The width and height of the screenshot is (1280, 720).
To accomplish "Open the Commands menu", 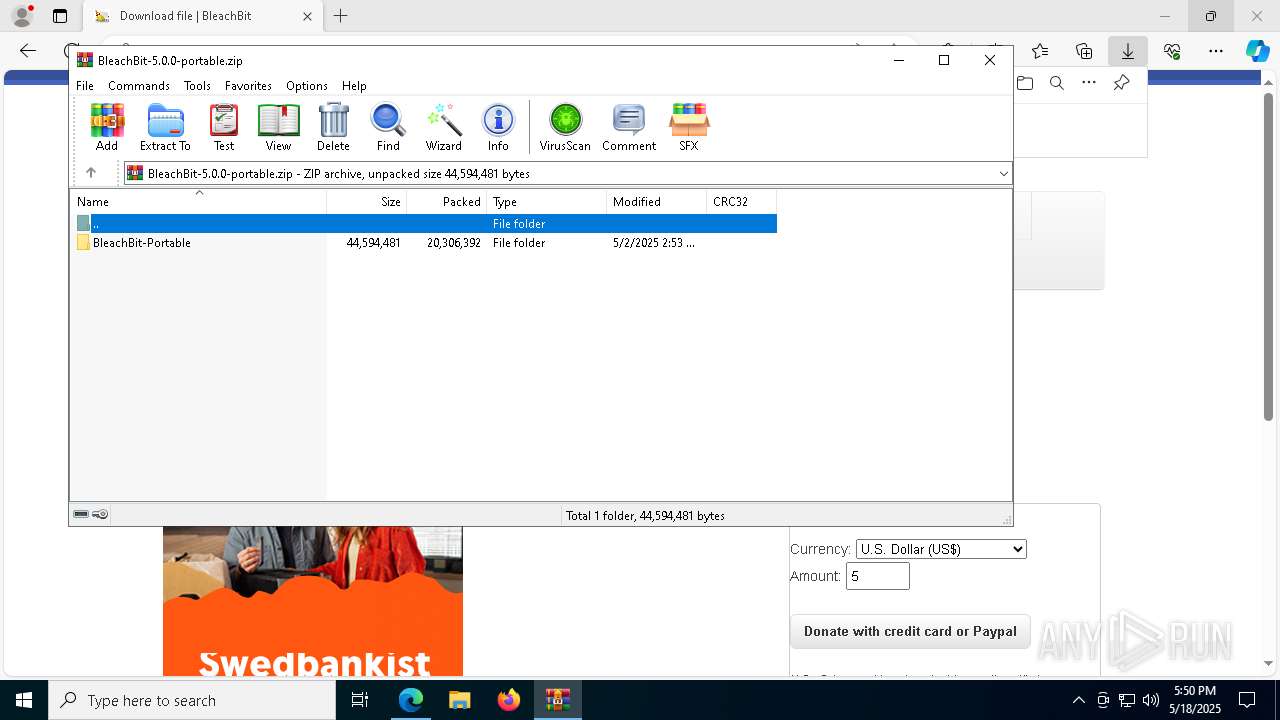I will 139,86.
